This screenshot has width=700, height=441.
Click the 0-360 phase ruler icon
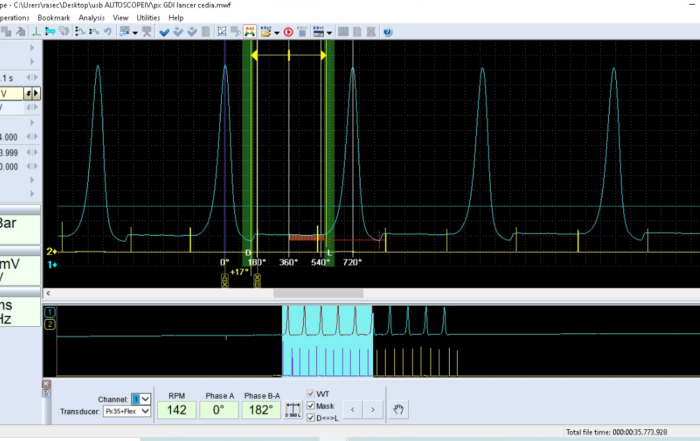click(x=293, y=409)
